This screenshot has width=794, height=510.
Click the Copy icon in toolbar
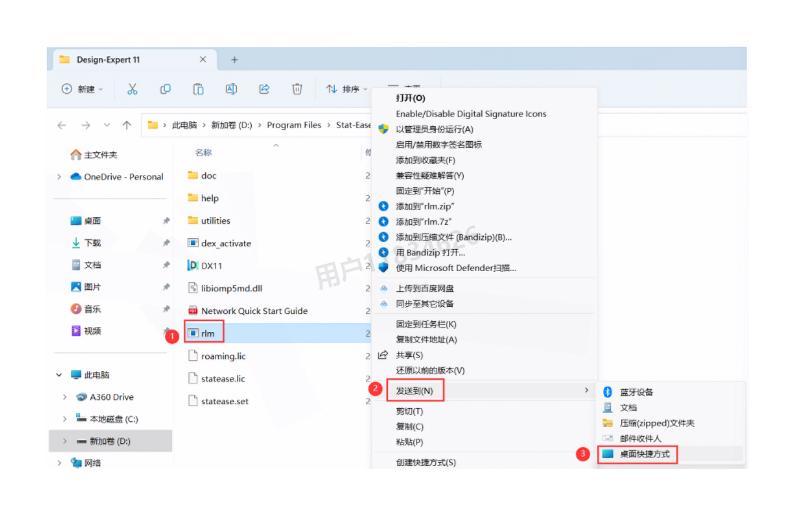165,89
